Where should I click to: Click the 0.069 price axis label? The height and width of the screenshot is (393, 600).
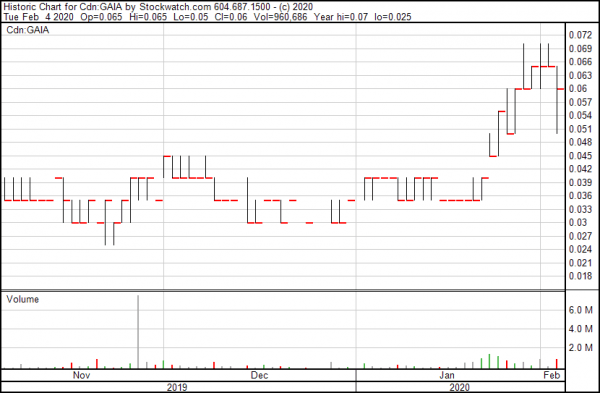580,49
